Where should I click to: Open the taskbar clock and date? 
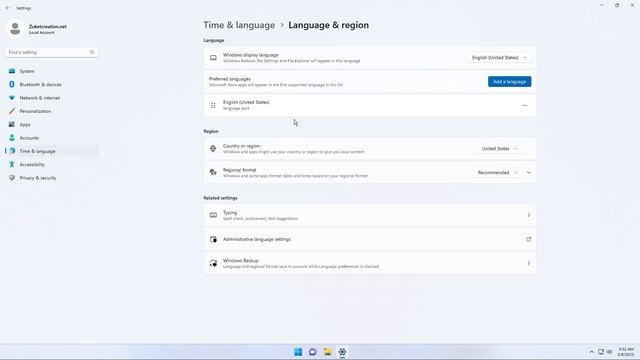tap(625, 352)
